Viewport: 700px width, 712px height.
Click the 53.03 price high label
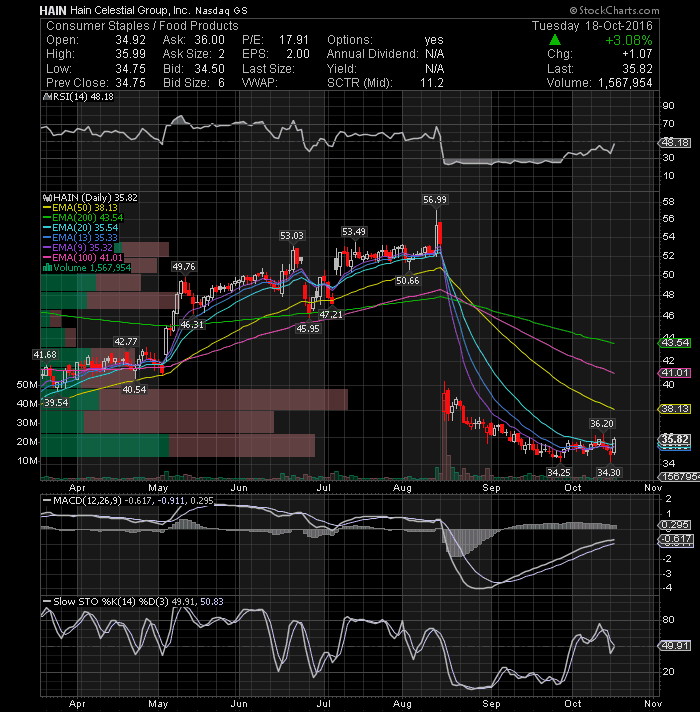[291, 236]
